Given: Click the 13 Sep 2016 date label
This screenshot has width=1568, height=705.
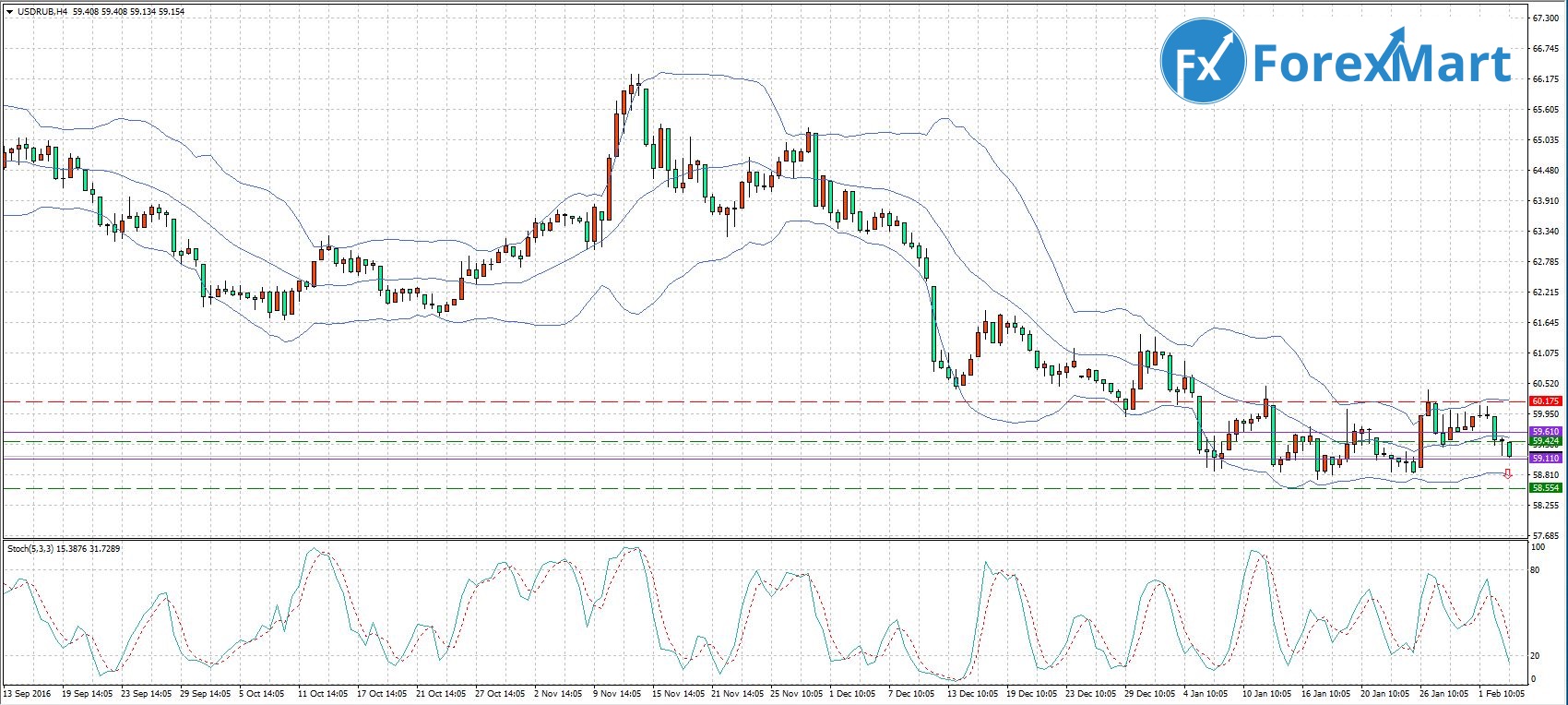Looking at the screenshot, I should (27, 693).
